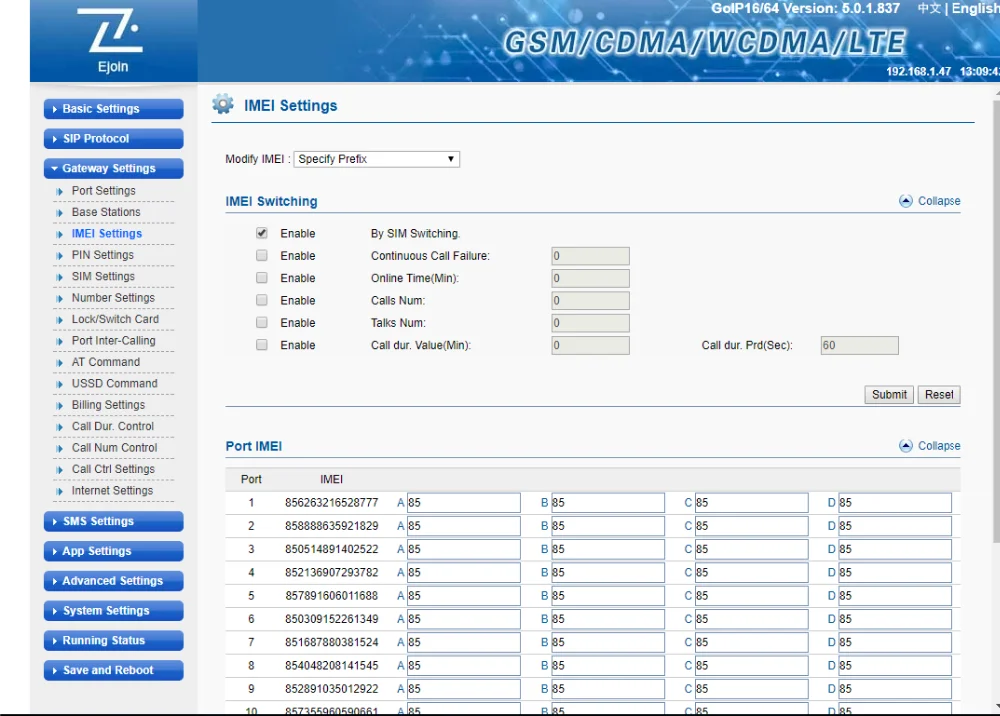Screen dimensions: 1000x716
Task: Enable the Continuous Call Failure checkbox
Action: (x=262, y=256)
